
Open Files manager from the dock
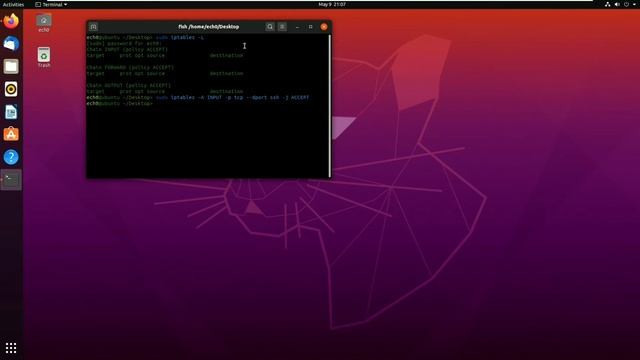click(11, 66)
